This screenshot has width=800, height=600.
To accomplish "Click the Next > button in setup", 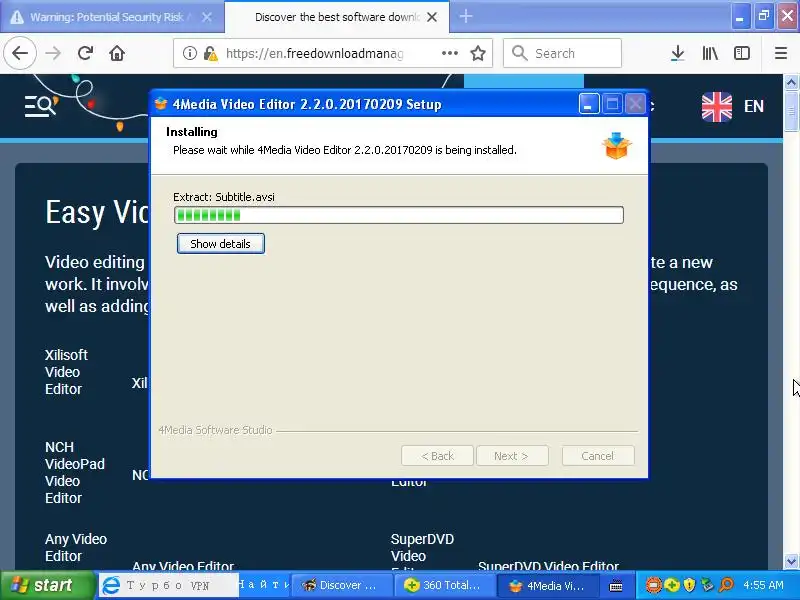I will pos(512,456).
